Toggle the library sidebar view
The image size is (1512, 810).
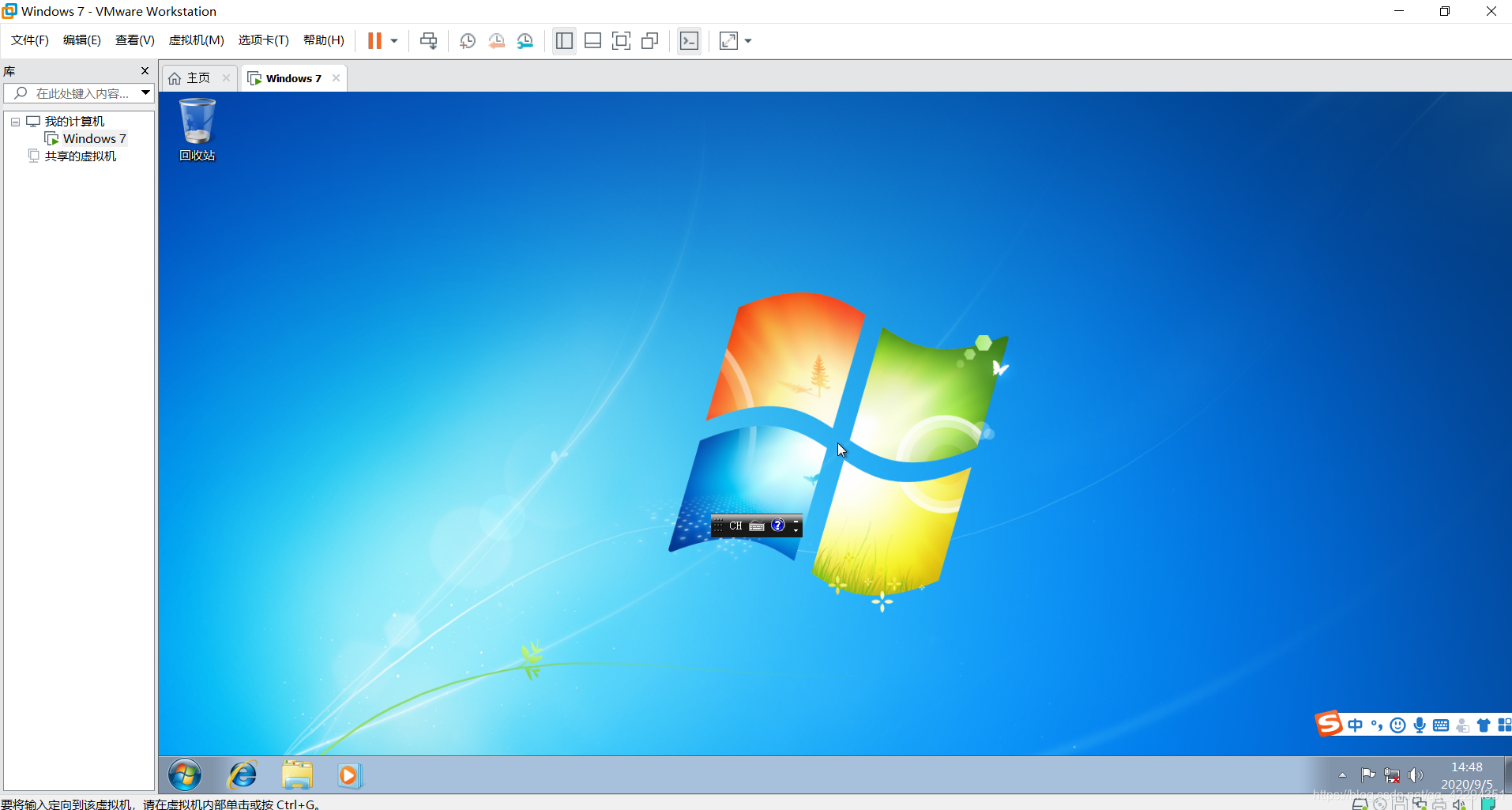coord(564,41)
